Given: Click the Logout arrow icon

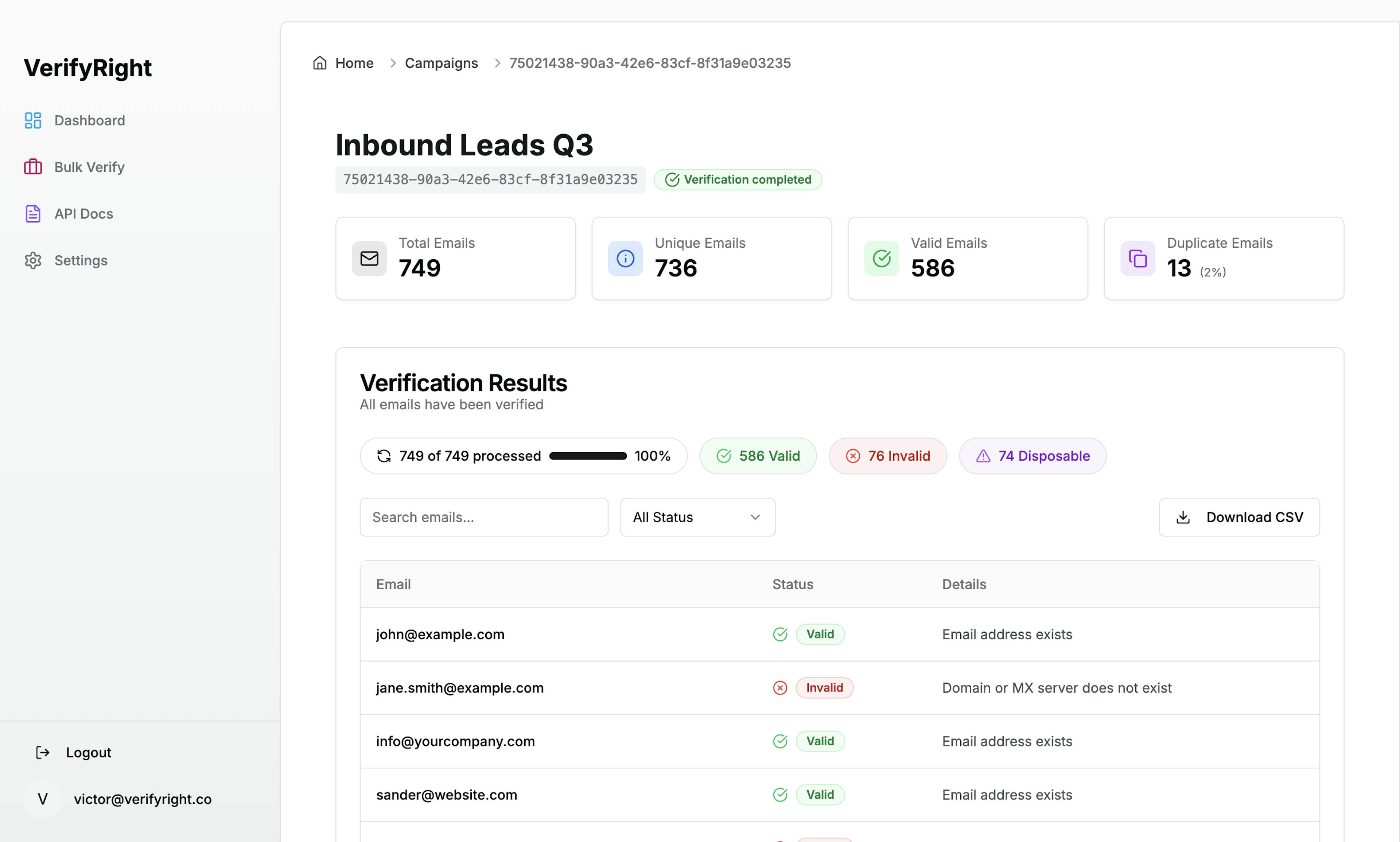Looking at the screenshot, I should tap(43, 752).
